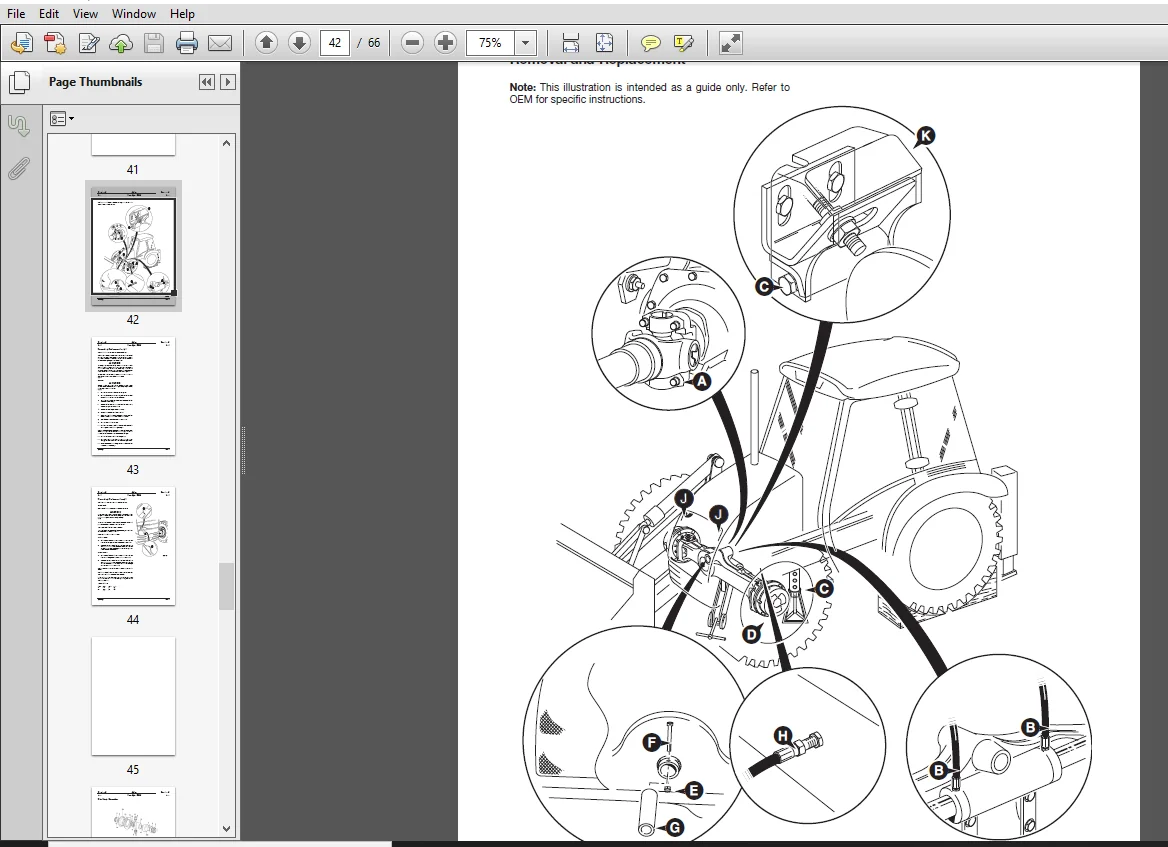Image resolution: width=1168 pixels, height=847 pixels.
Task: Click the Note text on the page
Action: [x=650, y=93]
